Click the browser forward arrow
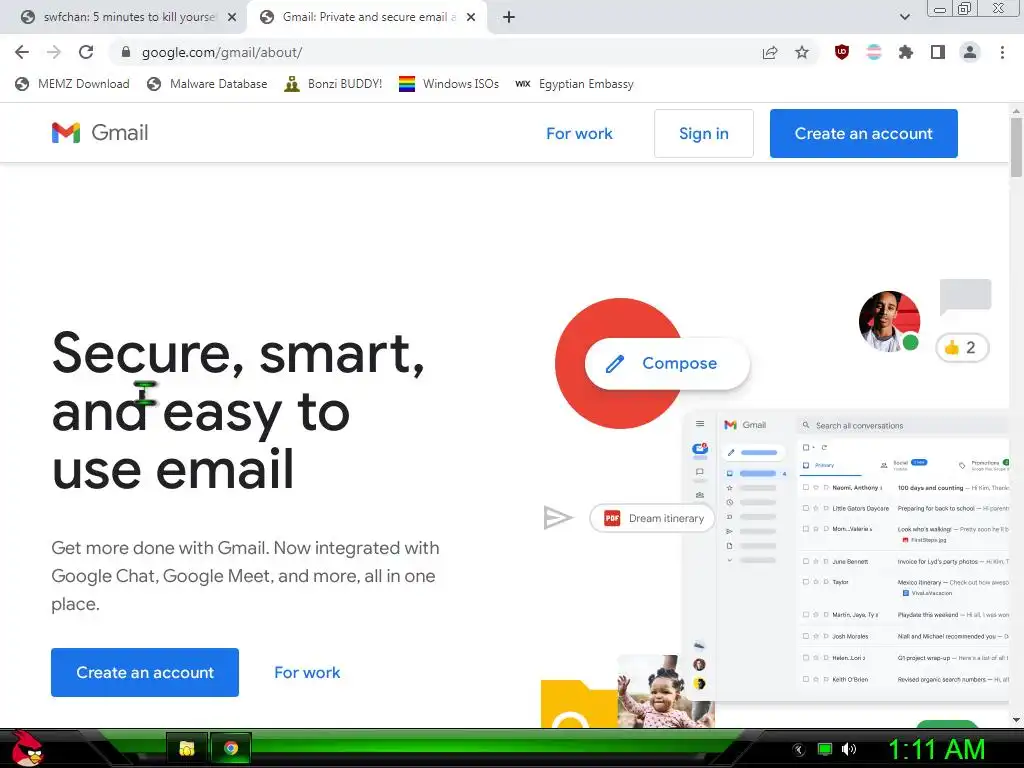Image resolution: width=1024 pixels, height=768 pixels. coord(54,52)
